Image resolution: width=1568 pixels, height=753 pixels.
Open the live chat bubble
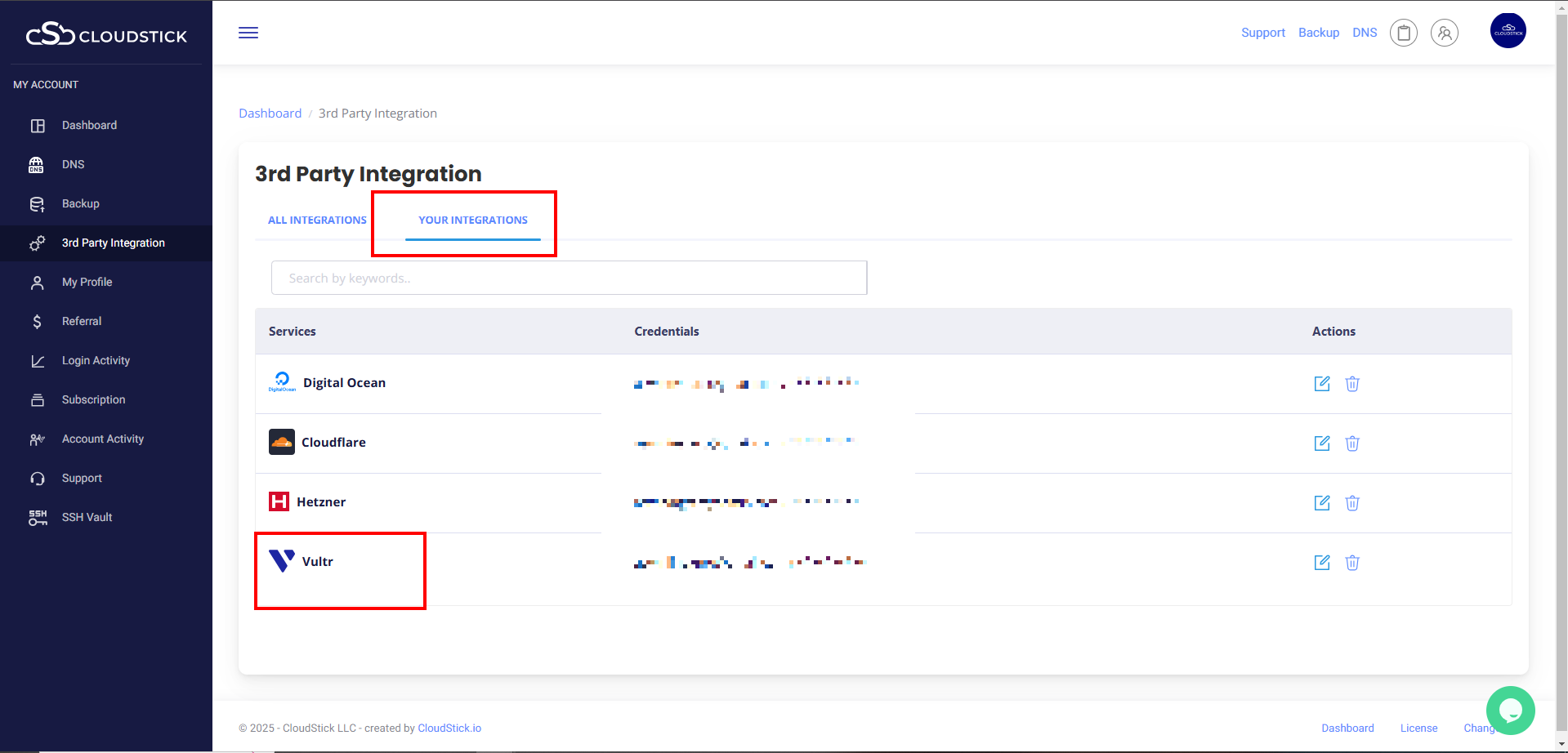point(1510,710)
